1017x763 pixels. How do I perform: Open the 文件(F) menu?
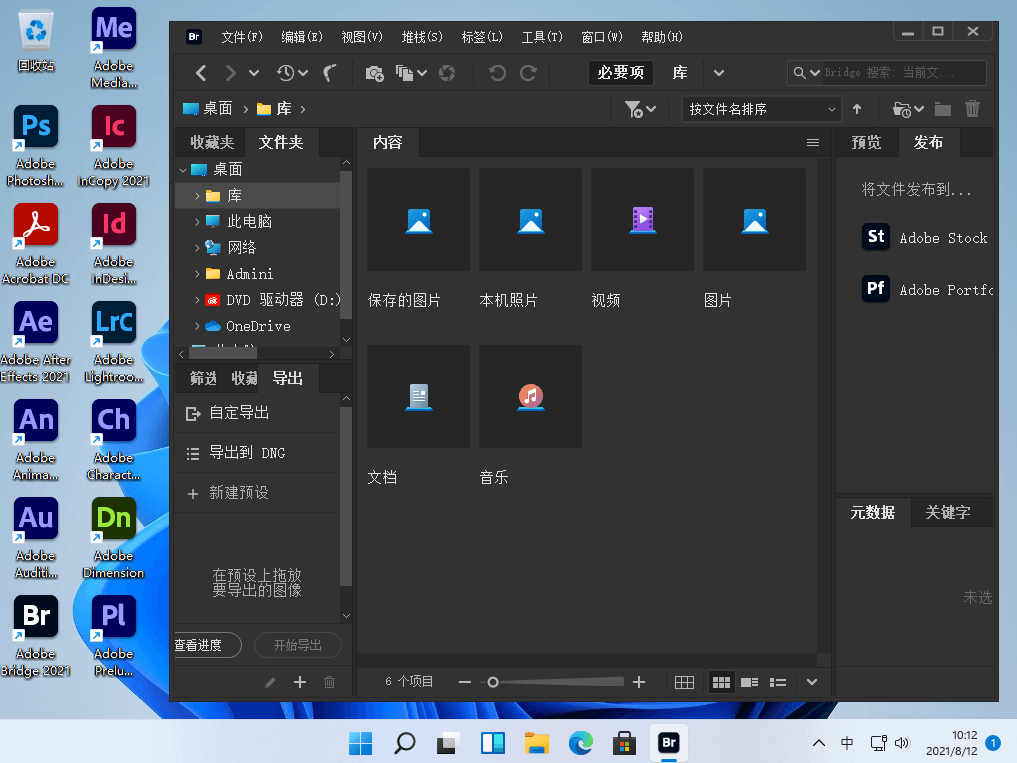242,37
